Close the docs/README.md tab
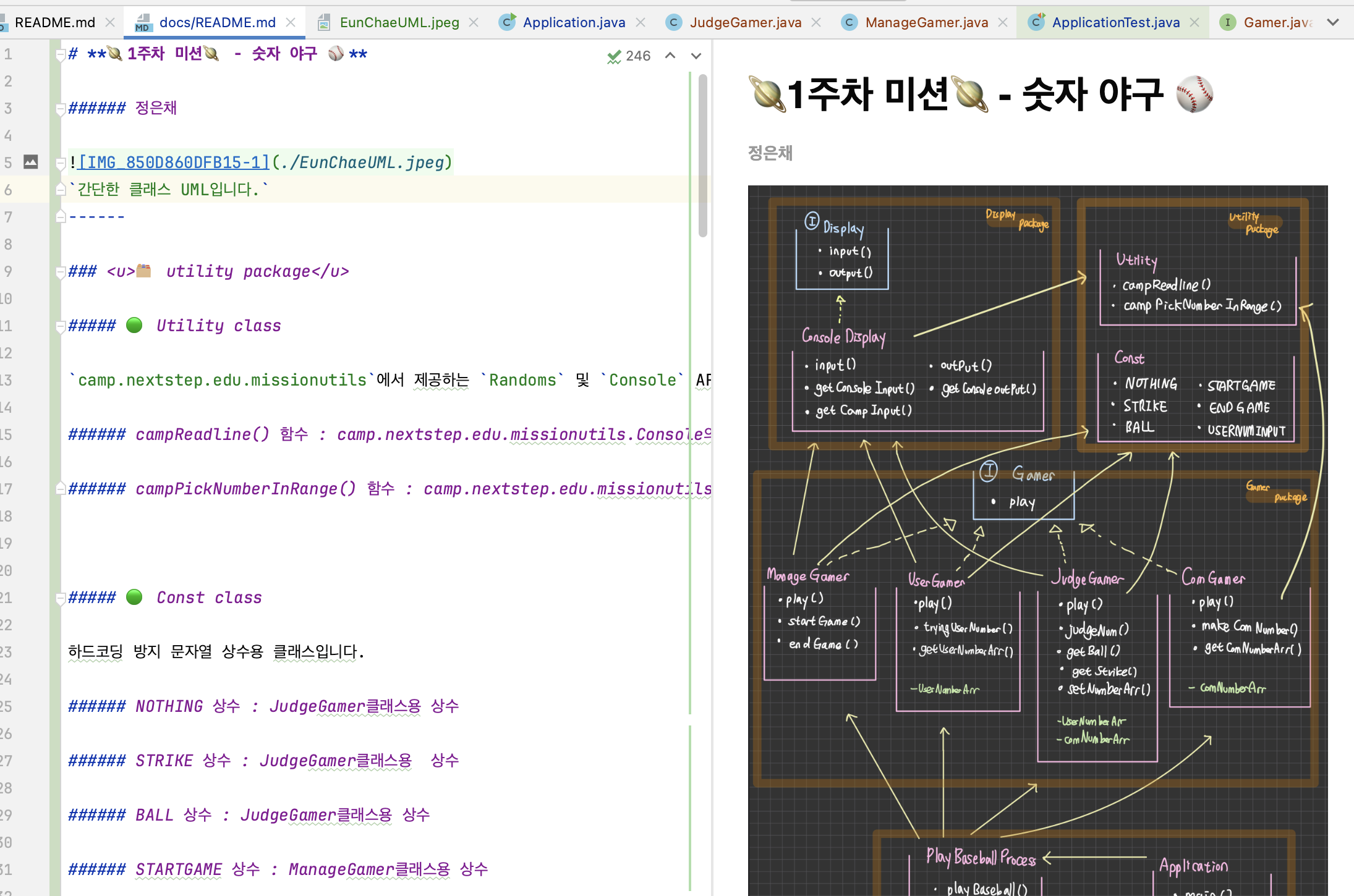This screenshot has width=1354, height=896. (x=291, y=22)
